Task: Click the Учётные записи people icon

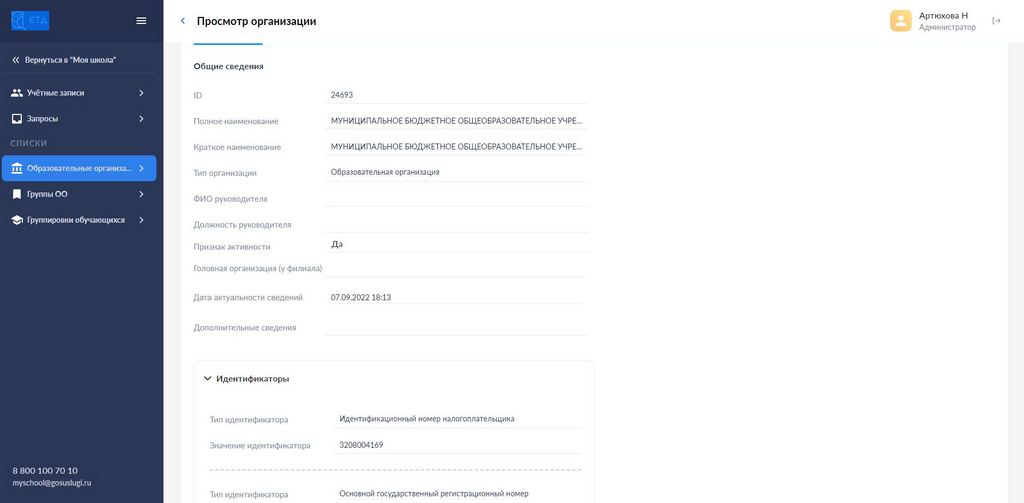Action: tap(17, 93)
